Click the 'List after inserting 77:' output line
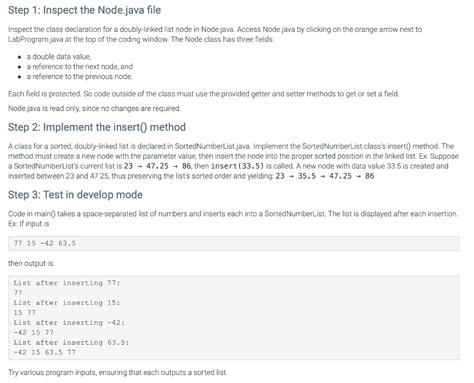 pyautogui.click(x=67, y=283)
